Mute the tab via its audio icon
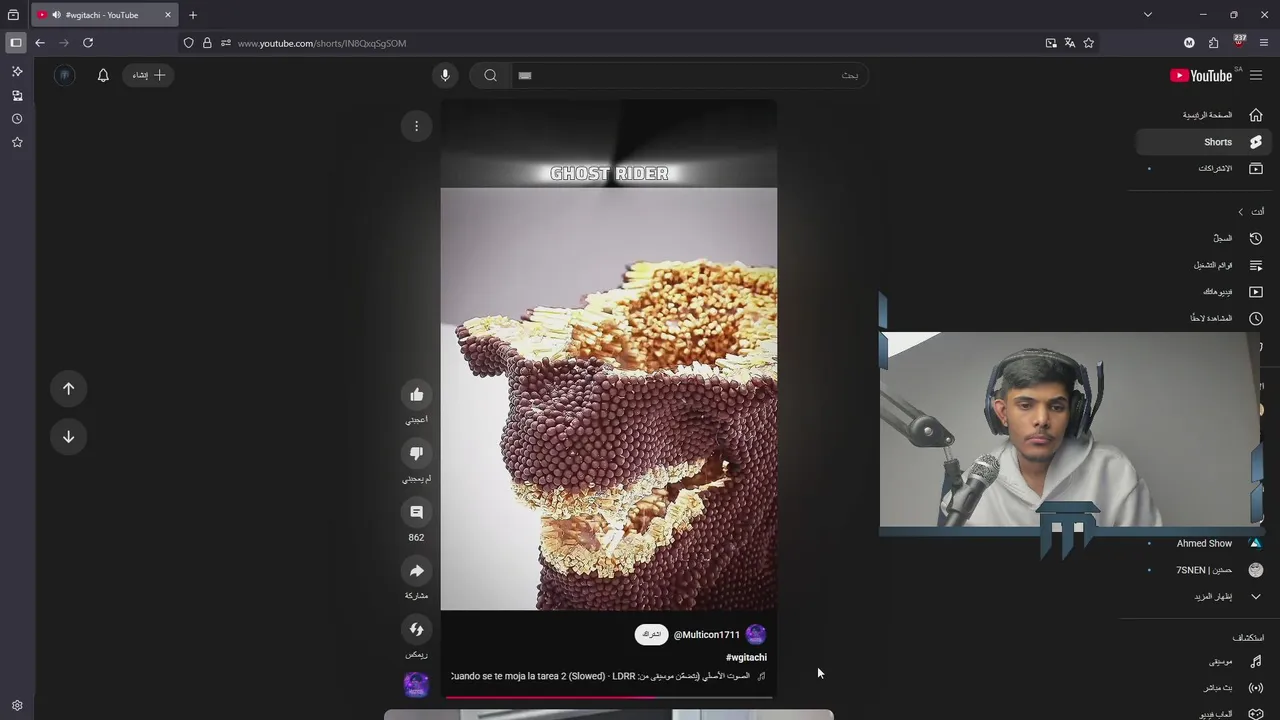This screenshot has height=720, width=1280. (56, 15)
